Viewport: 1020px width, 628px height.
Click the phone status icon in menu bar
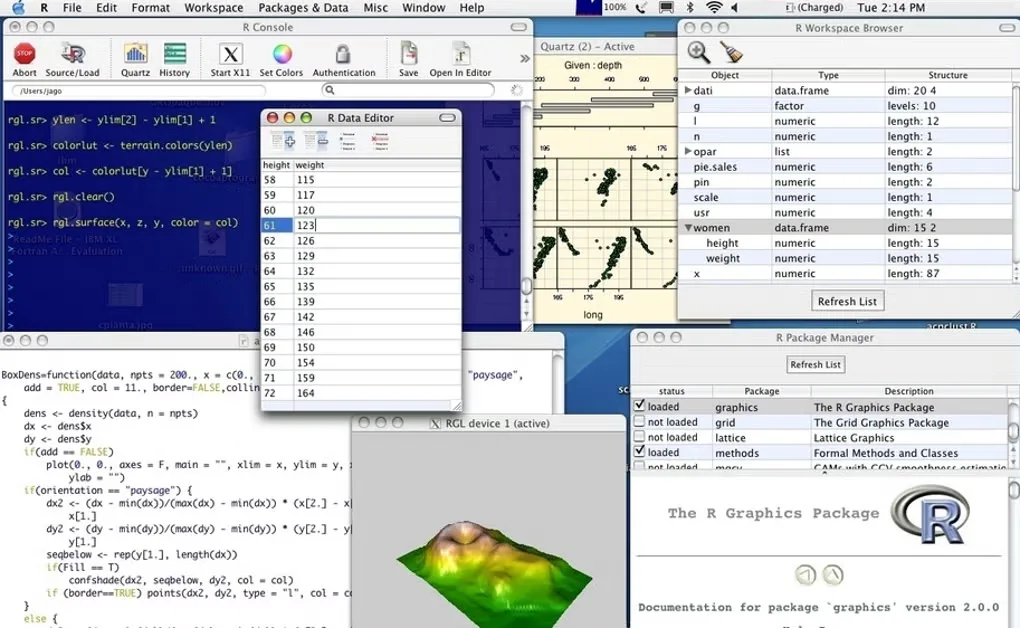pos(641,8)
